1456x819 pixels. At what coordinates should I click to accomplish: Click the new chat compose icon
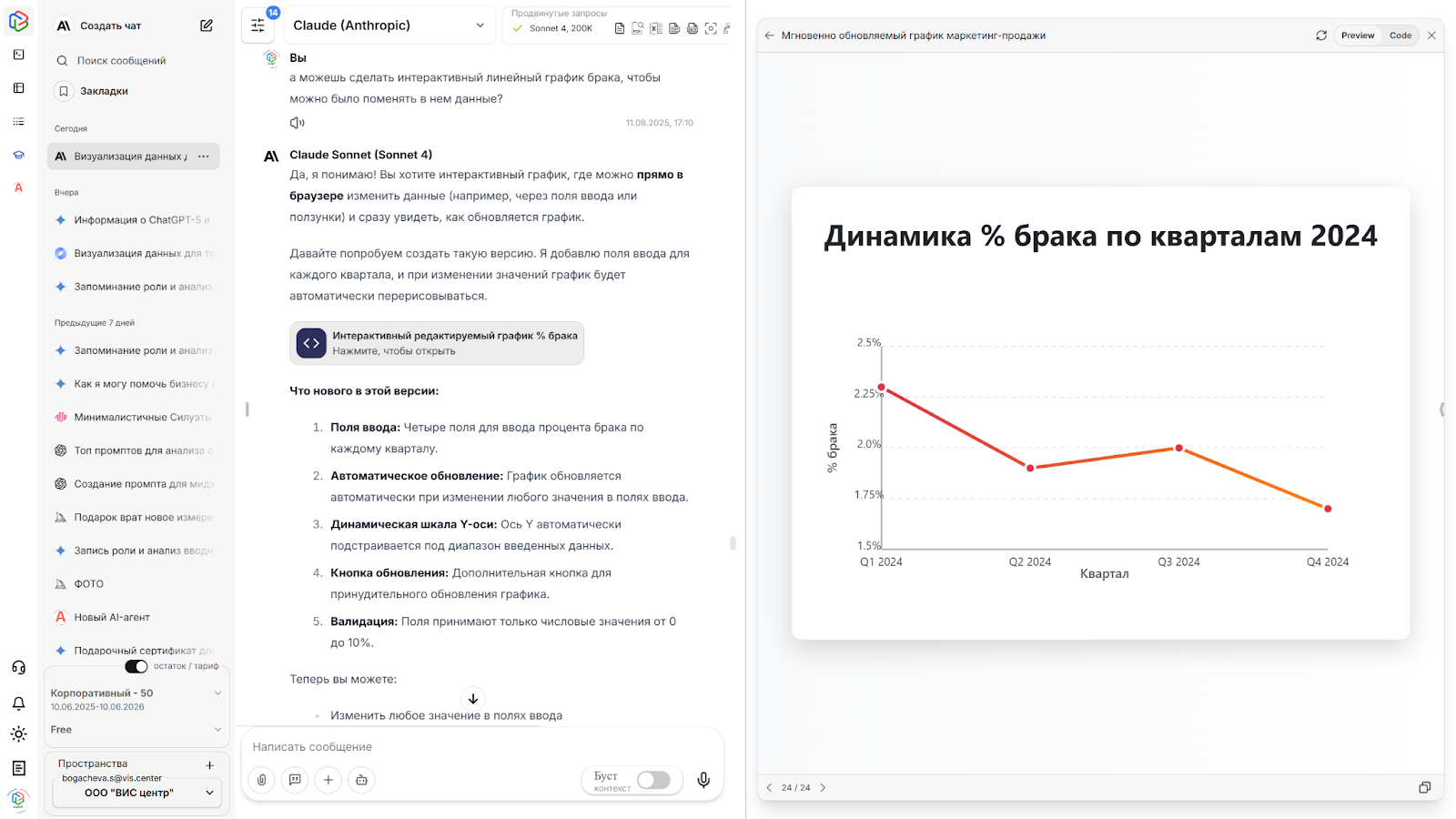[207, 25]
